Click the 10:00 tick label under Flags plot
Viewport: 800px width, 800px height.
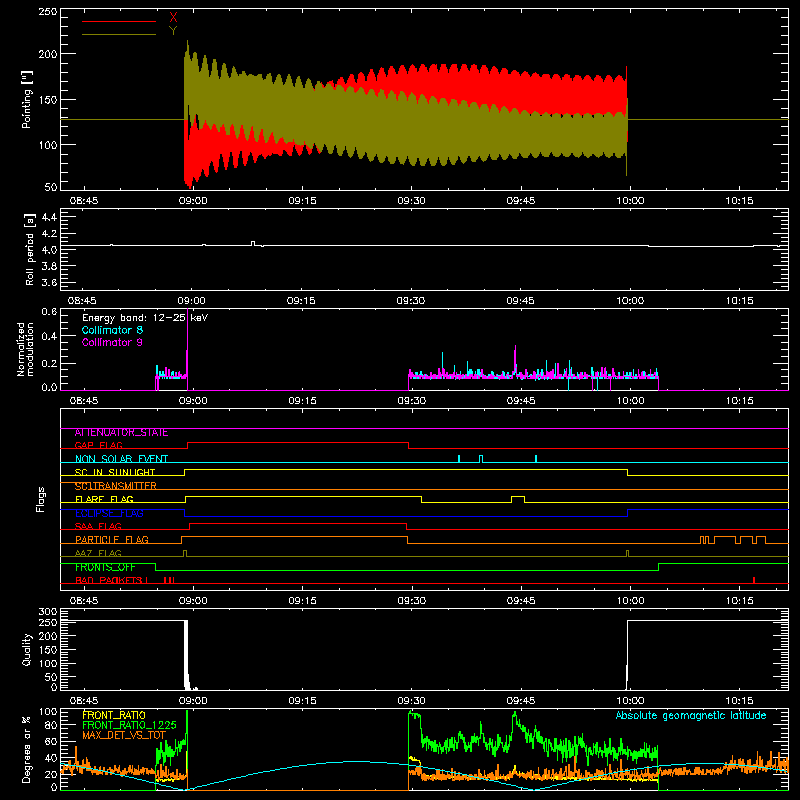point(630,601)
